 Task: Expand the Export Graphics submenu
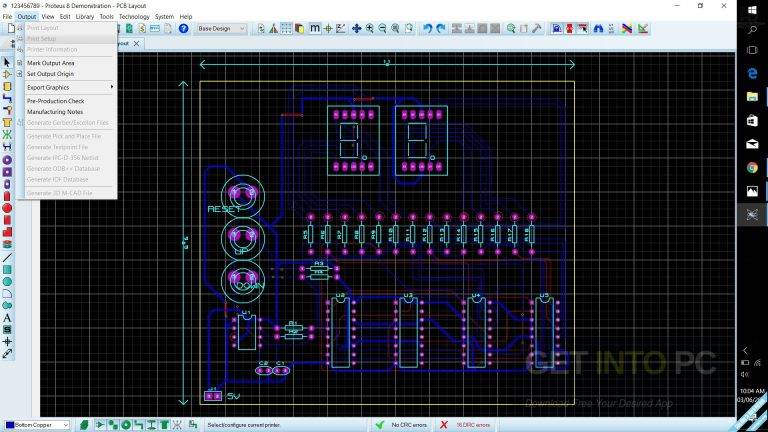tap(68, 87)
